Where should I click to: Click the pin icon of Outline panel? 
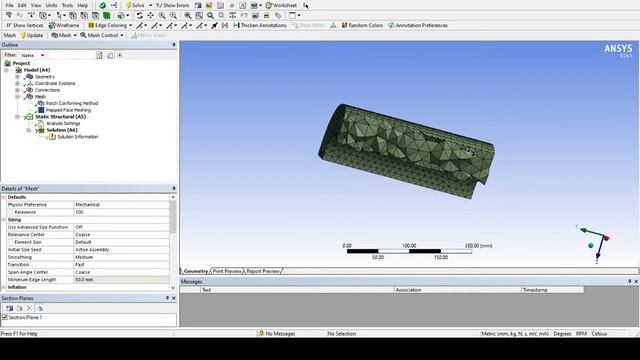coord(174,44)
